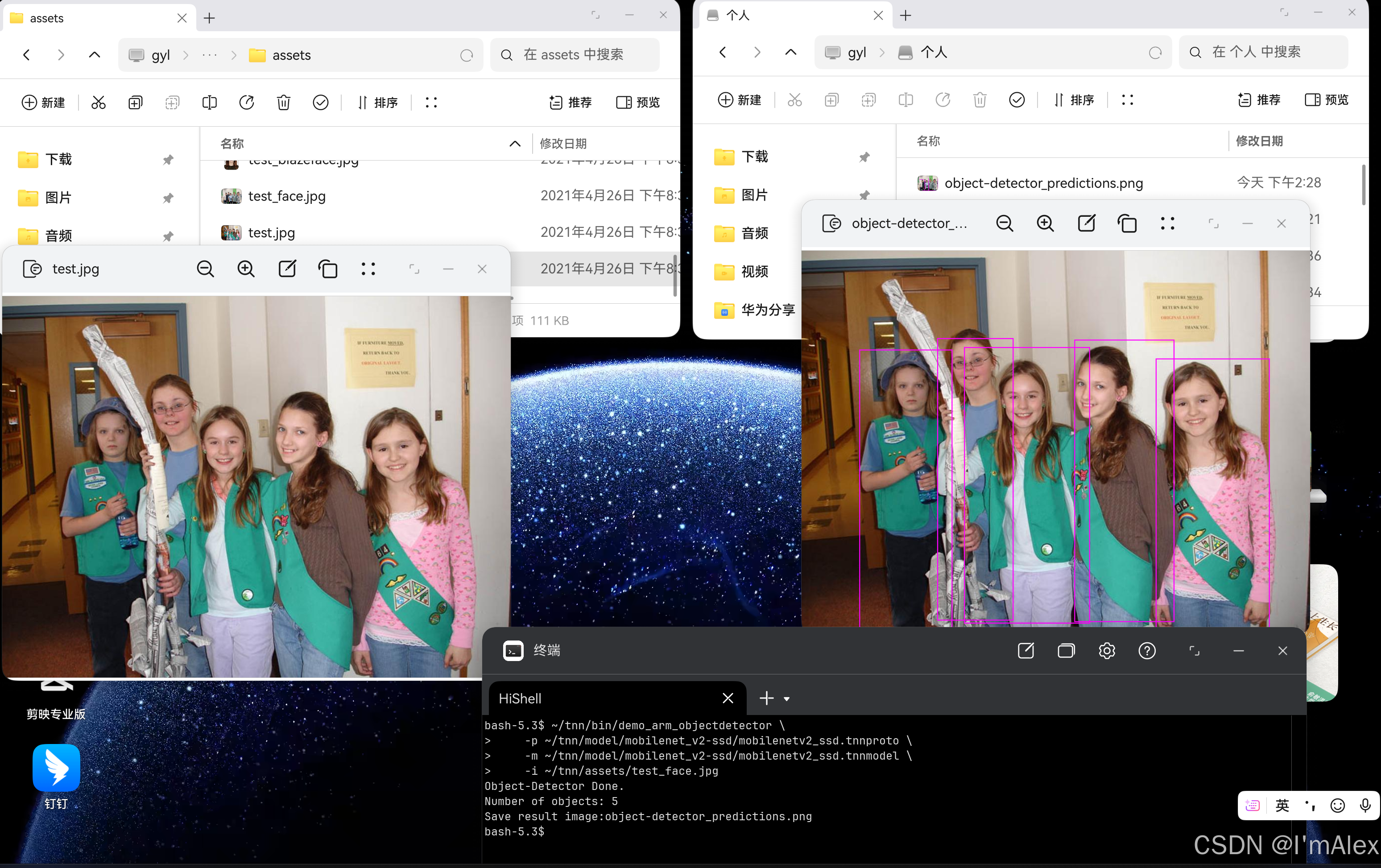
Task: Click copy icon in object-detector viewer
Action: 1127,223
